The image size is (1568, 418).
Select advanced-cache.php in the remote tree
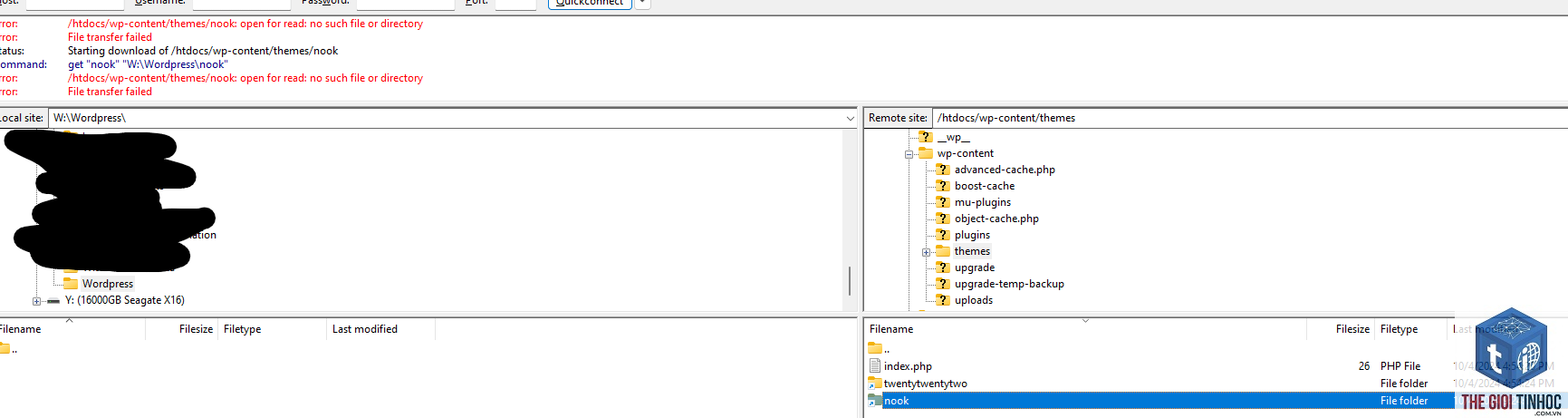click(x=1005, y=170)
